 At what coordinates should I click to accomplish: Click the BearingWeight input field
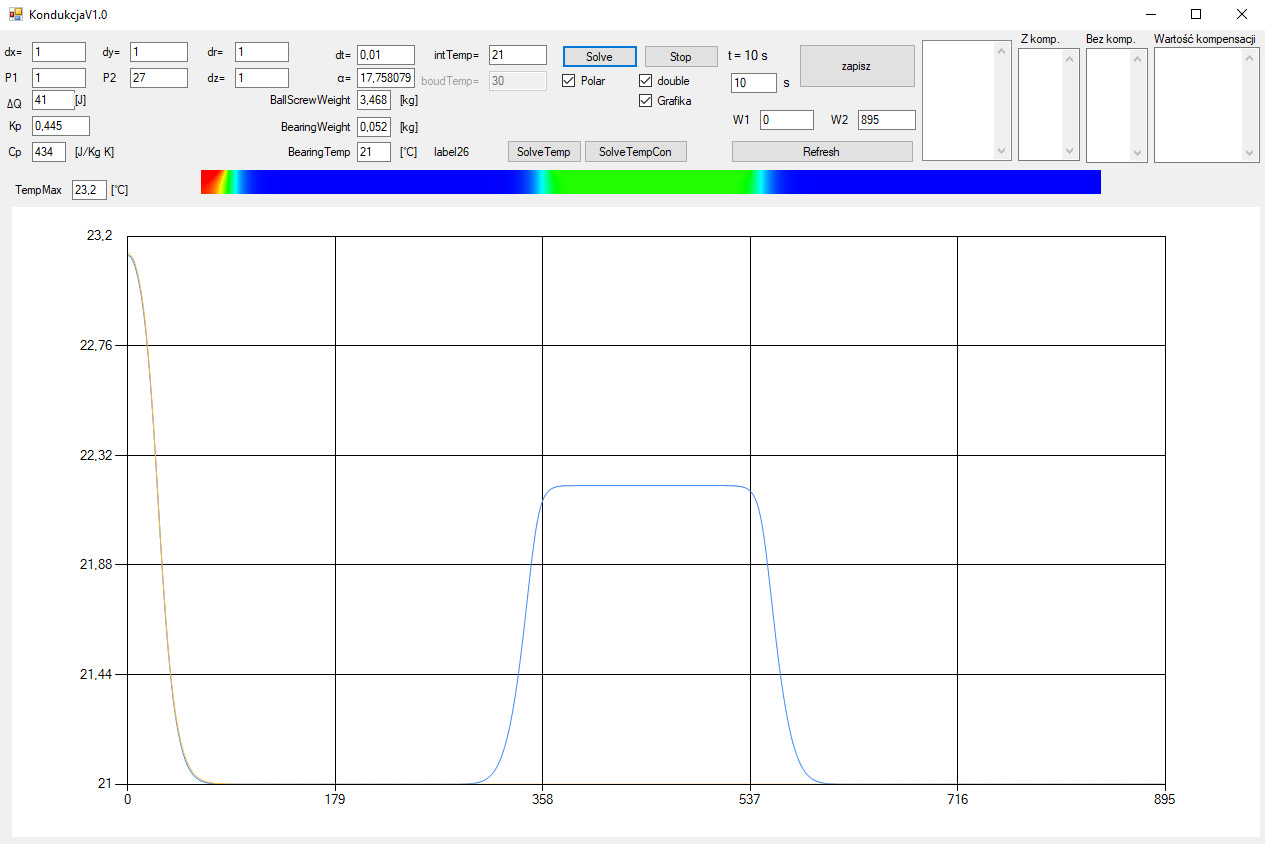374,127
